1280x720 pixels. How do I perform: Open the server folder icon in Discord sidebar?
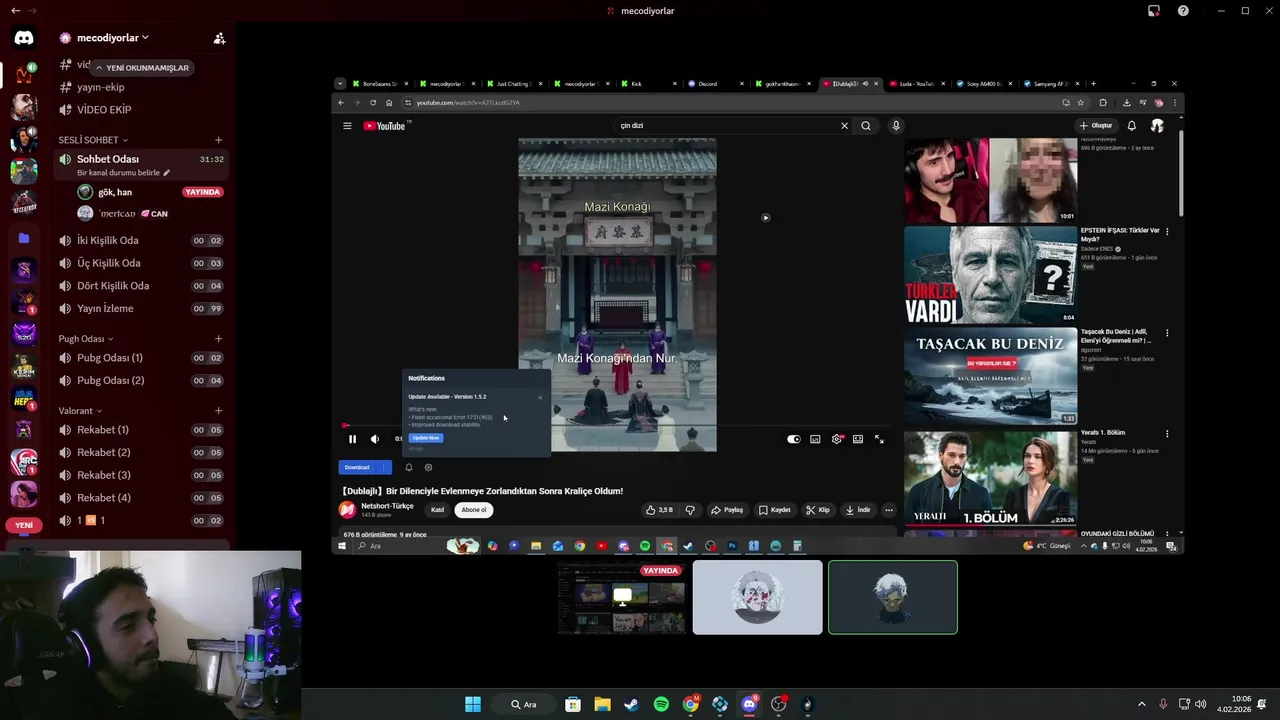[x=24, y=238]
